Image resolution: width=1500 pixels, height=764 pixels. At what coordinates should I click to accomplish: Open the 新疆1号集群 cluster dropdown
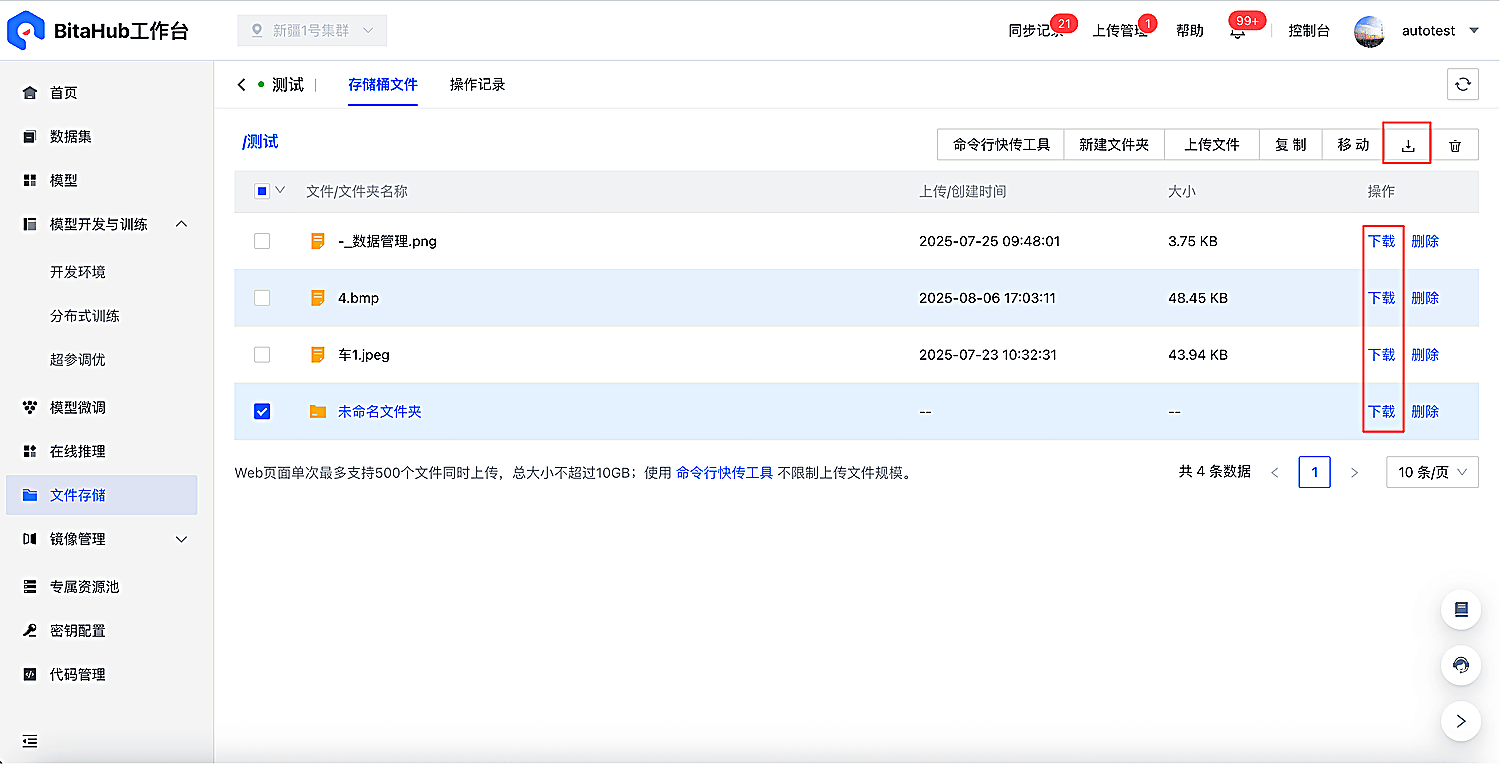coord(312,31)
